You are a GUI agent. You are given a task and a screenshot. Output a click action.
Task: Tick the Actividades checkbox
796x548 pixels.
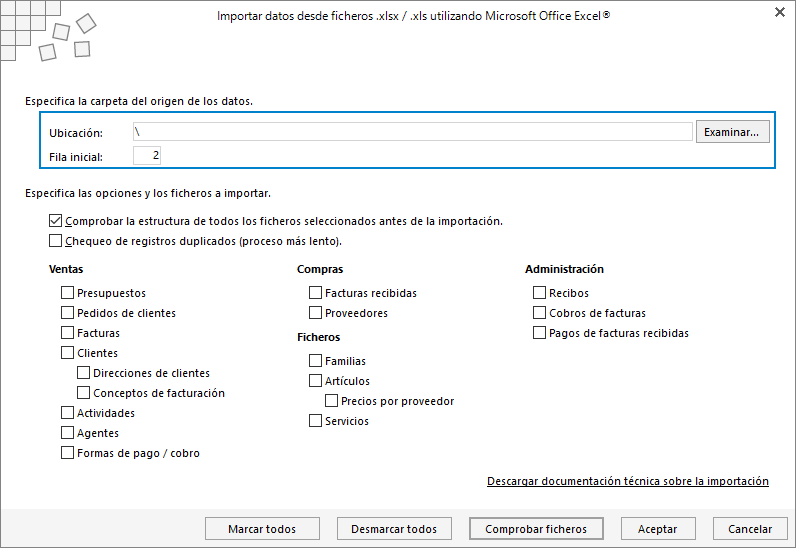click(x=67, y=412)
